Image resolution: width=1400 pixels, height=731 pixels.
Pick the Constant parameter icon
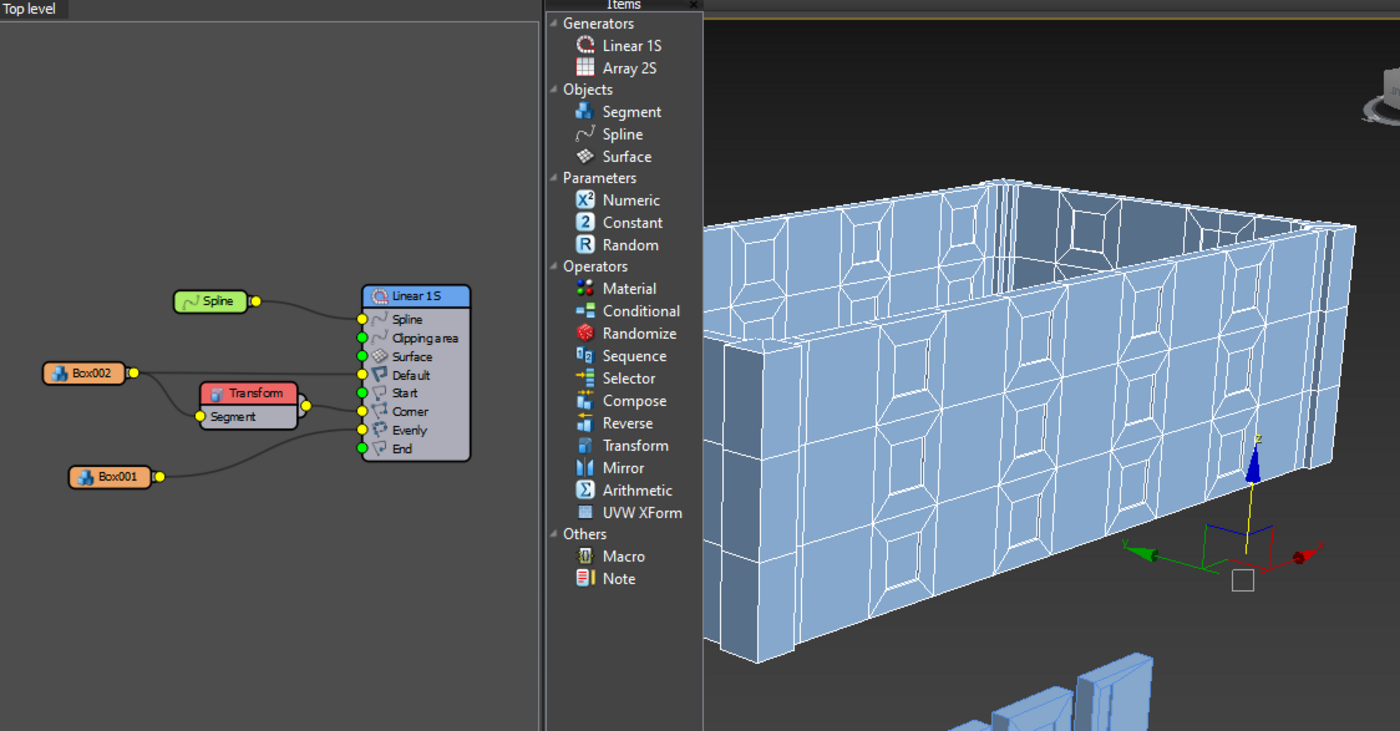[586, 222]
